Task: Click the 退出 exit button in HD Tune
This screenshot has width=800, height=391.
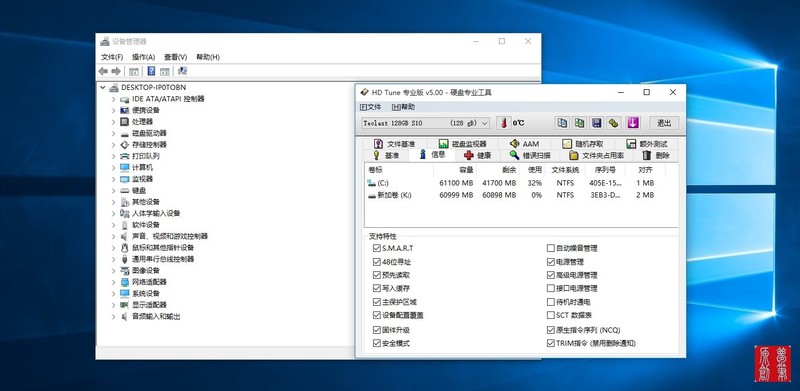Action: (664, 123)
